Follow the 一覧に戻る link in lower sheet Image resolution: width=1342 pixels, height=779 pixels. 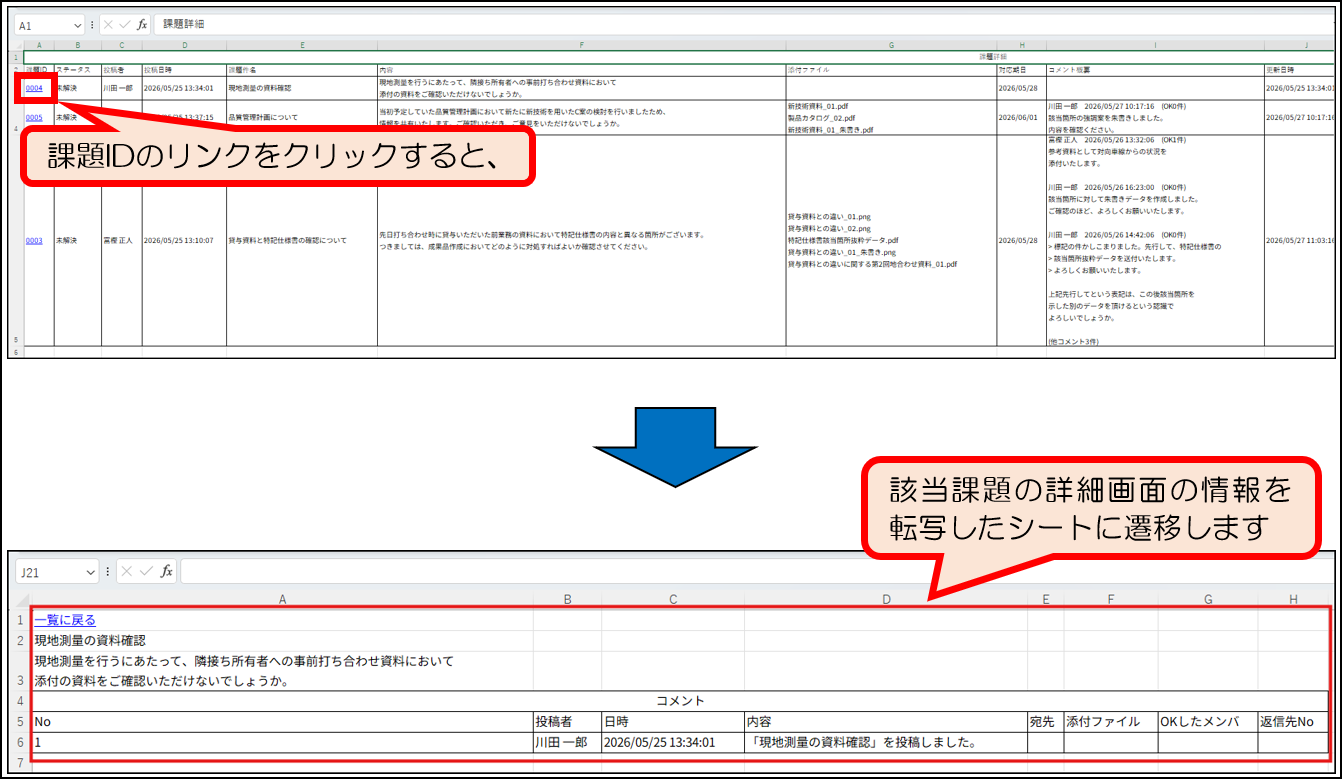(65, 620)
